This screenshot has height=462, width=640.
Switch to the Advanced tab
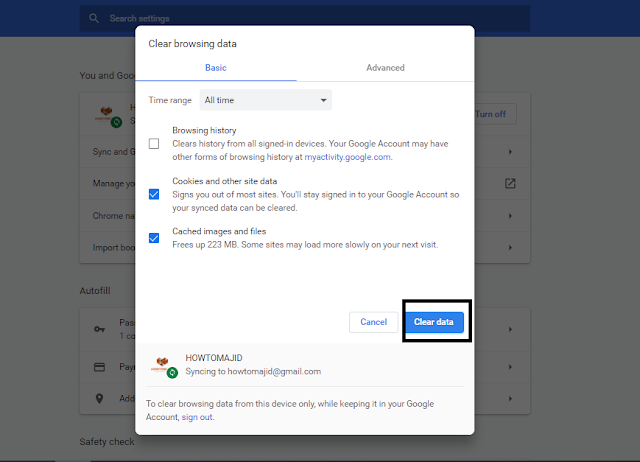click(385, 68)
